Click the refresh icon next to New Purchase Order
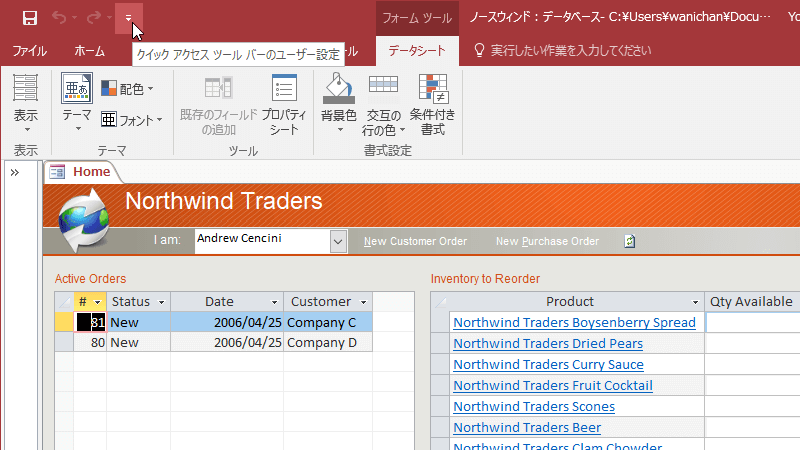Screen dimensions: 800x450 (630, 241)
